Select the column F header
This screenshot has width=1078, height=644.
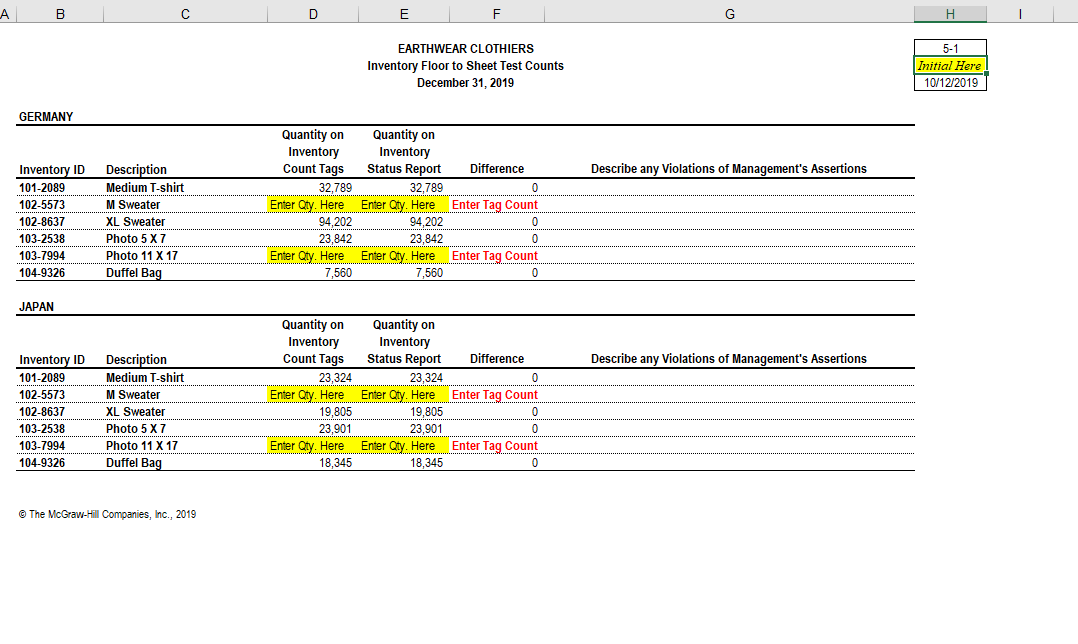(x=496, y=14)
